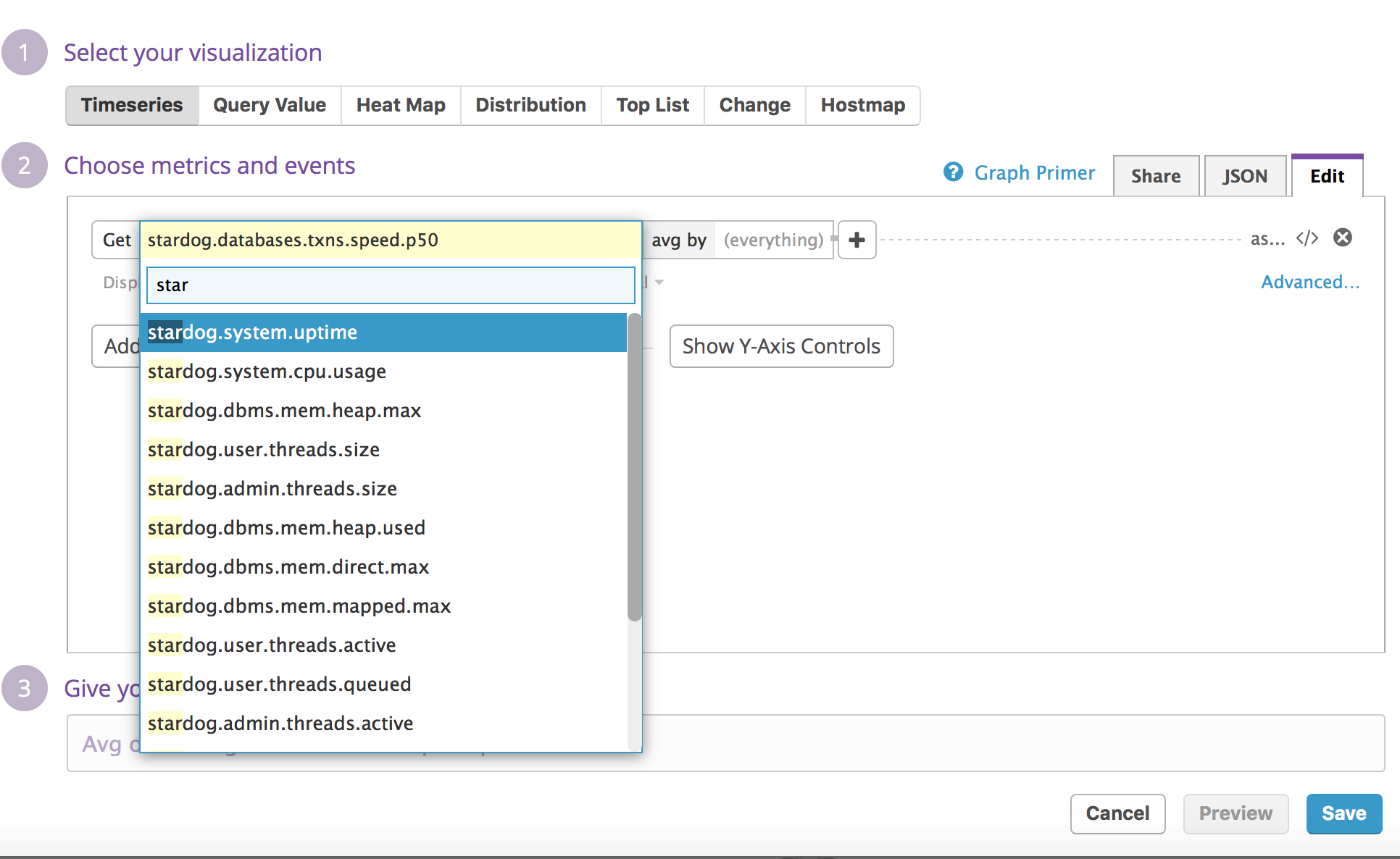Select the Timeseries visualization tab
The image size is (1400, 859).
click(x=132, y=105)
